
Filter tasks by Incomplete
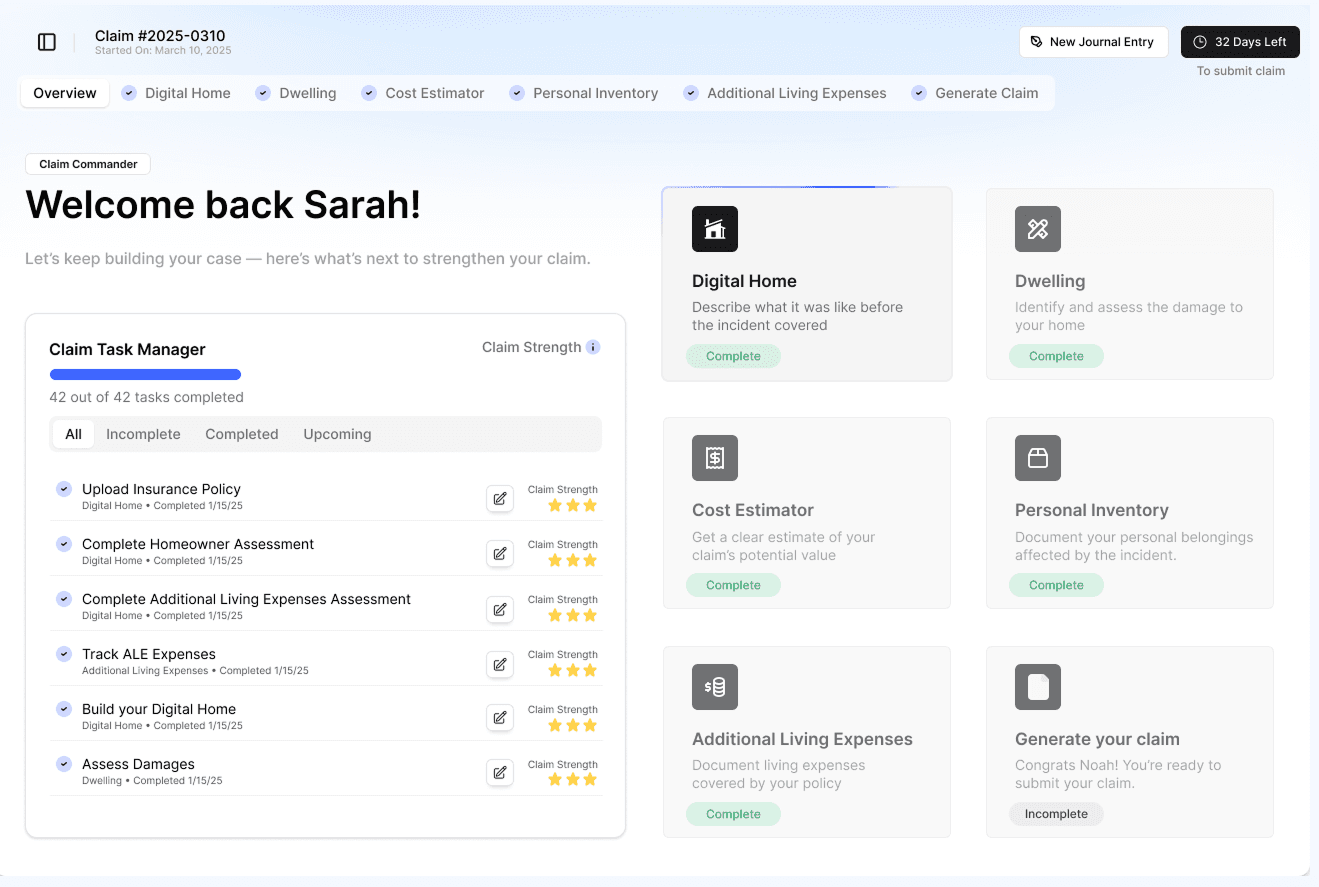click(143, 434)
